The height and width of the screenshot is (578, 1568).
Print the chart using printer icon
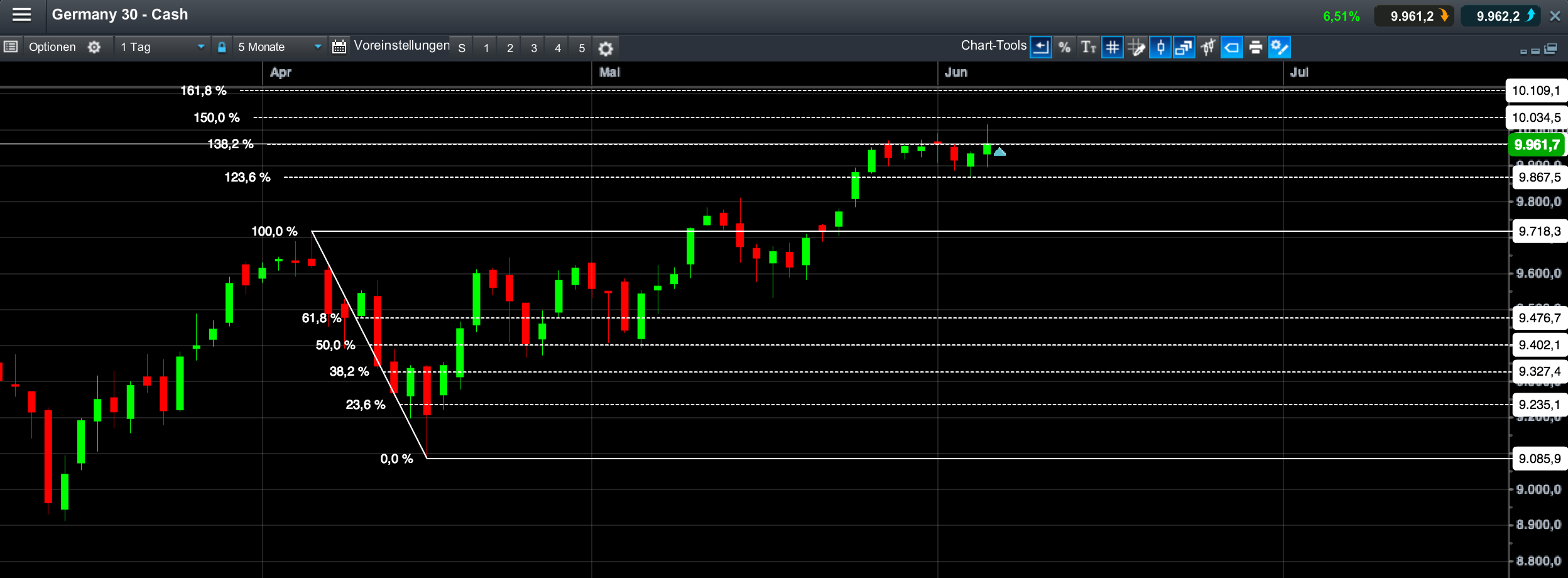coord(1255,47)
